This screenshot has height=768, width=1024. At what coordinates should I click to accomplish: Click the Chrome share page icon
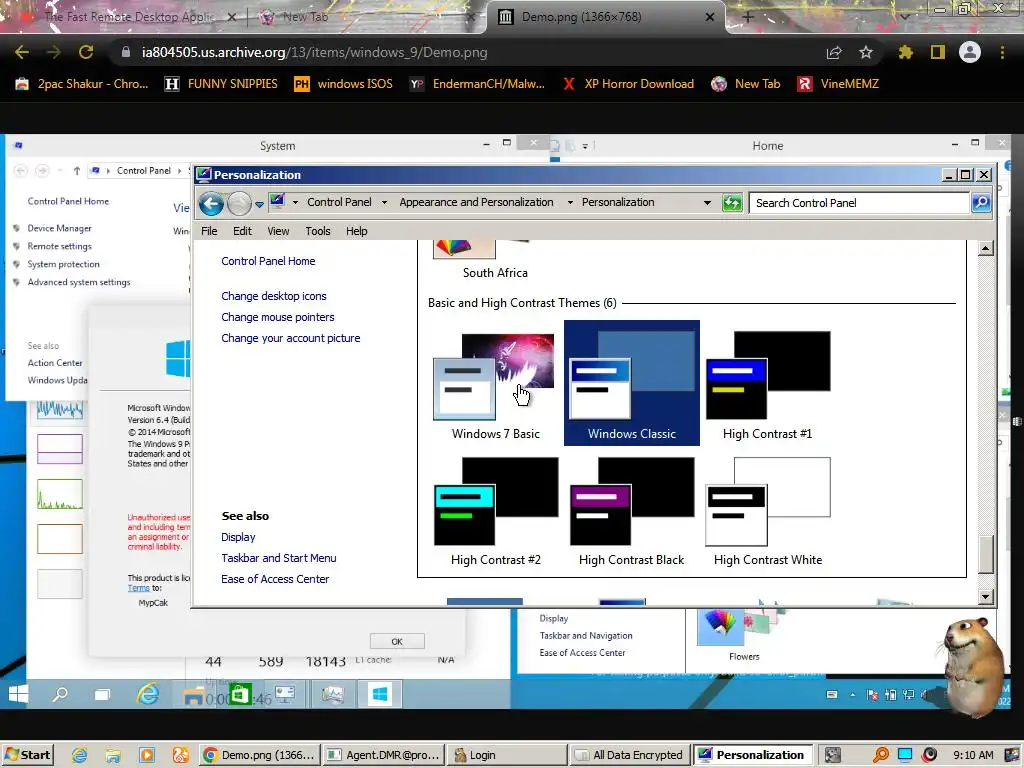[x=834, y=53]
